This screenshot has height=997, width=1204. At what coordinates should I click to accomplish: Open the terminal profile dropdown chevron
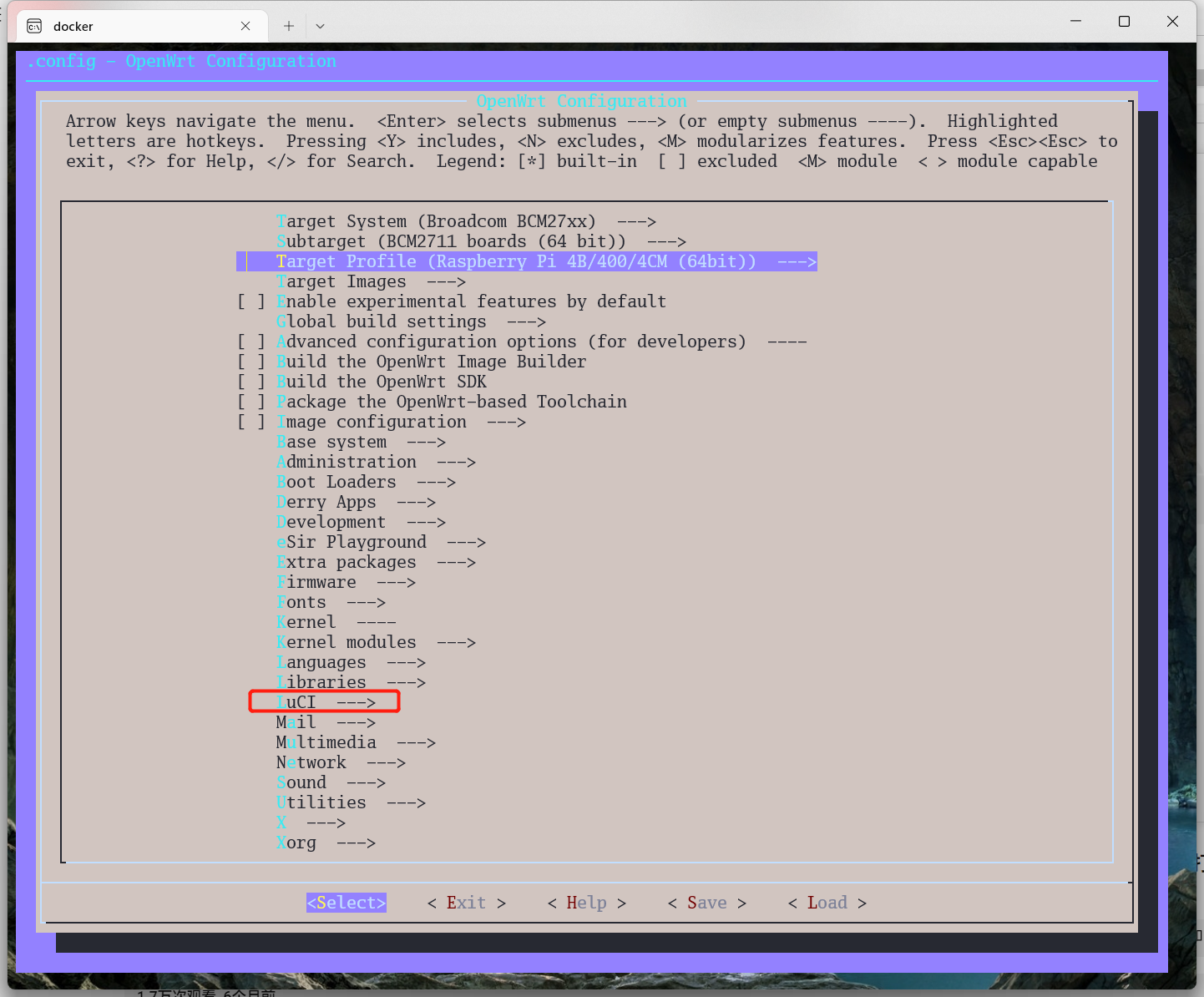coord(320,26)
